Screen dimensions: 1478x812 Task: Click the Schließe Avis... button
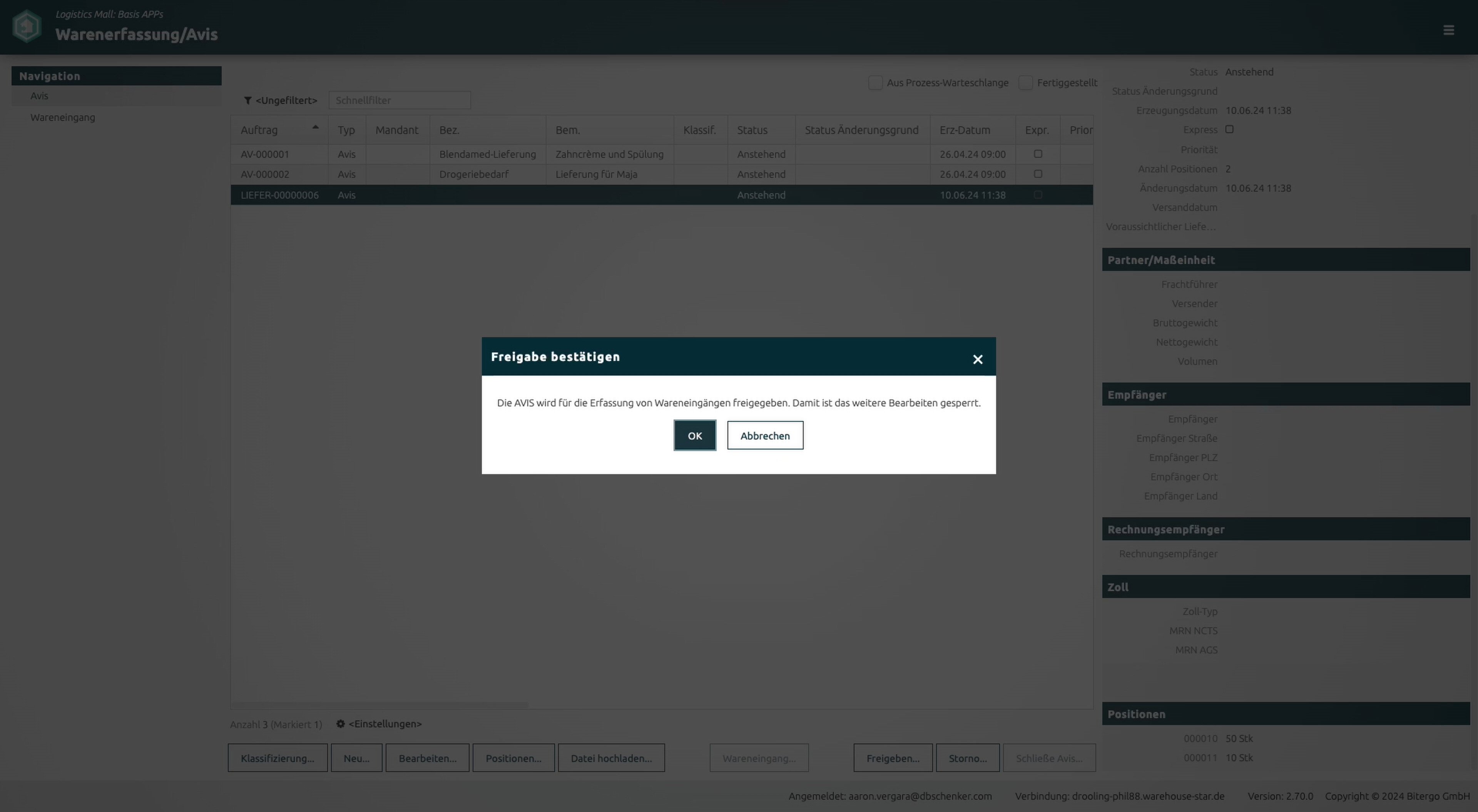point(1049,758)
